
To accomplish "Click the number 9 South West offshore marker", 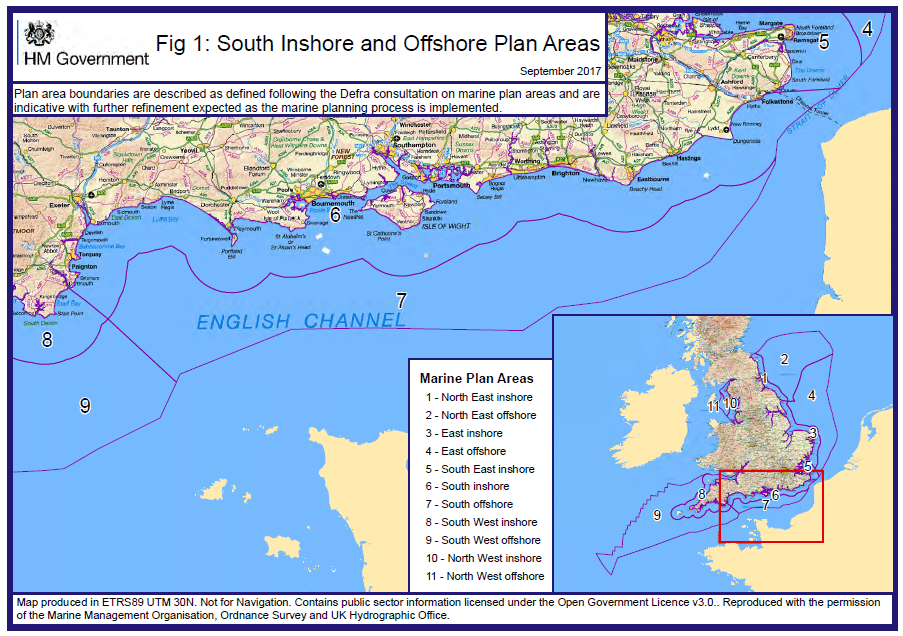I will click(x=85, y=406).
